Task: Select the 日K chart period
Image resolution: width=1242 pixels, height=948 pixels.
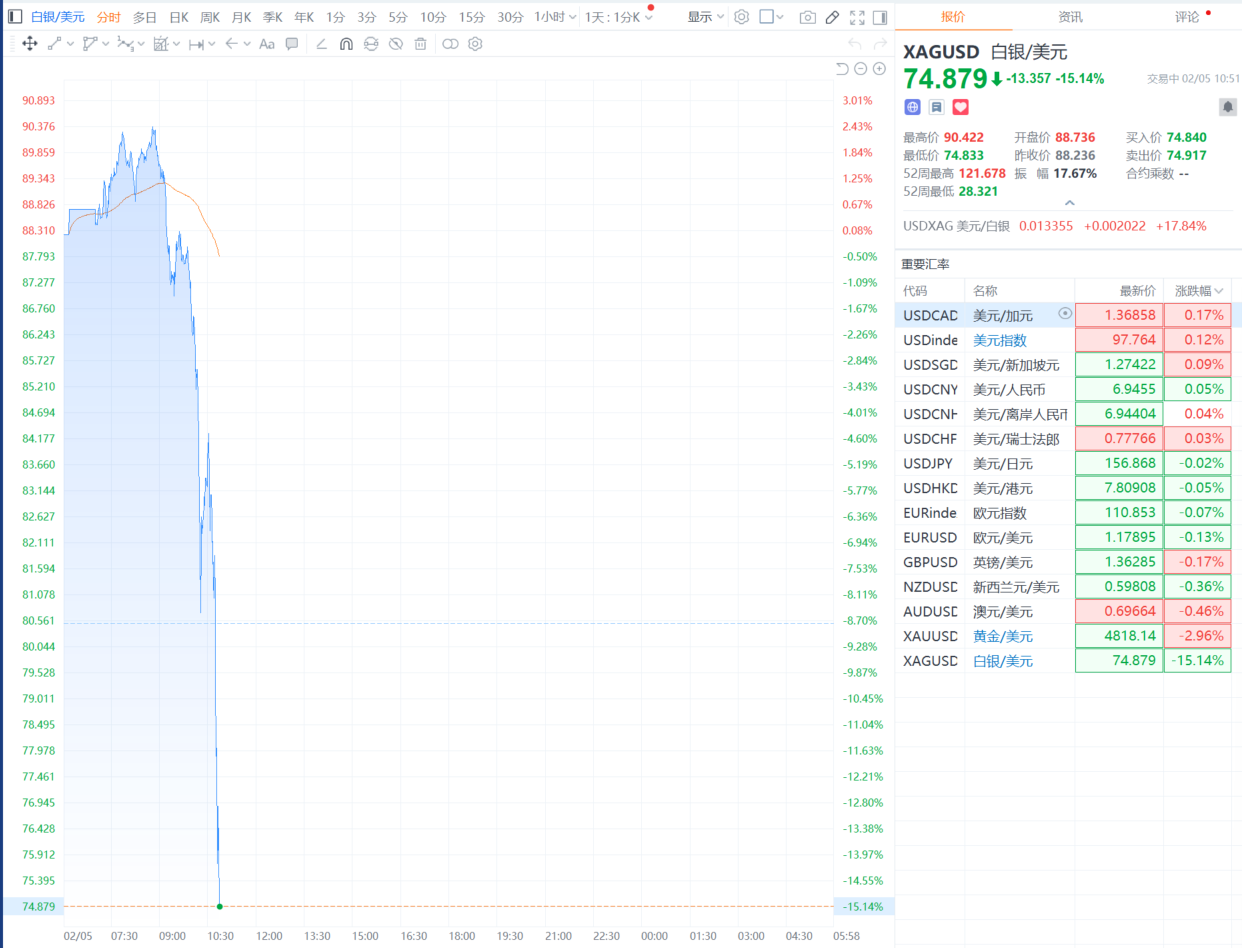Action: click(178, 17)
